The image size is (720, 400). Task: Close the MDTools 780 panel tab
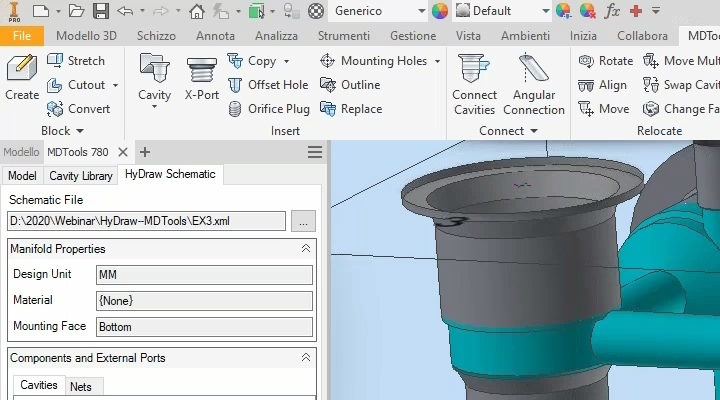[123, 152]
